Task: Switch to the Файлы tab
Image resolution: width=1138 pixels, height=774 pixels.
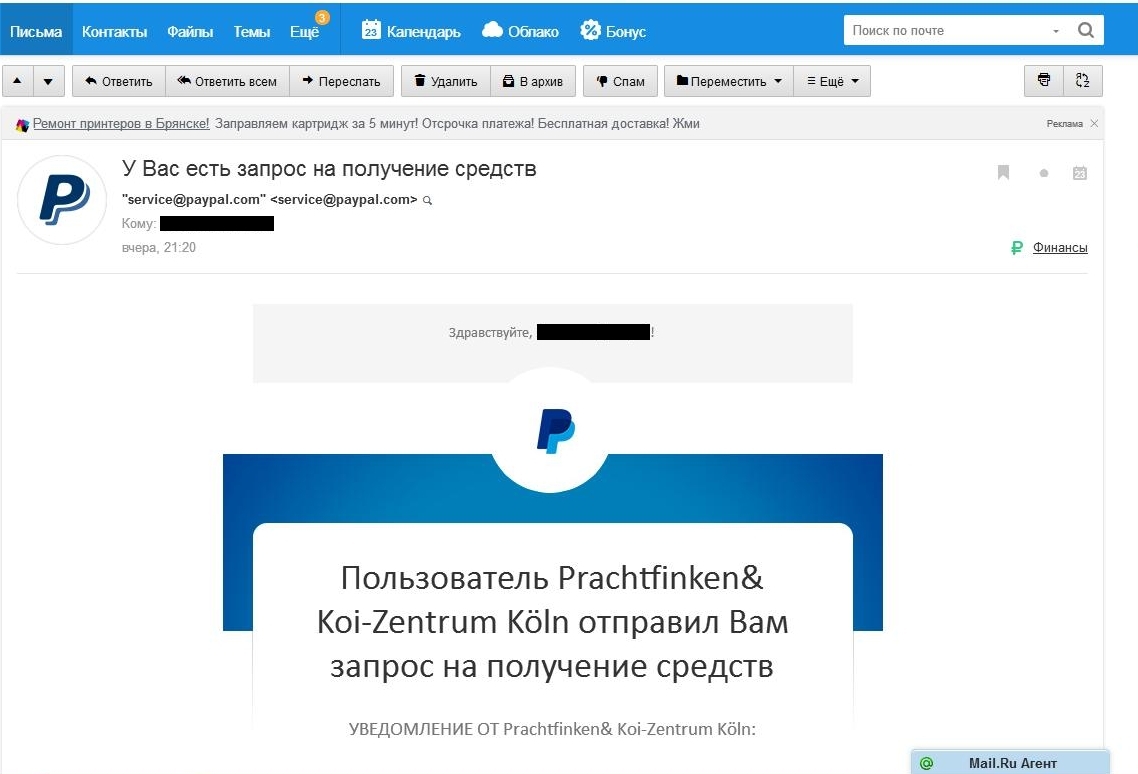Action: [x=190, y=31]
